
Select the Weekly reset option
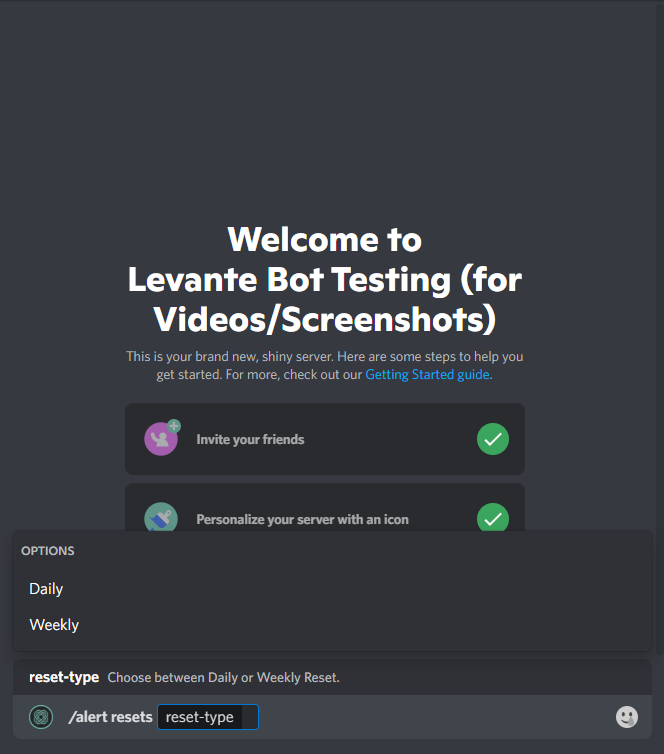332,625
